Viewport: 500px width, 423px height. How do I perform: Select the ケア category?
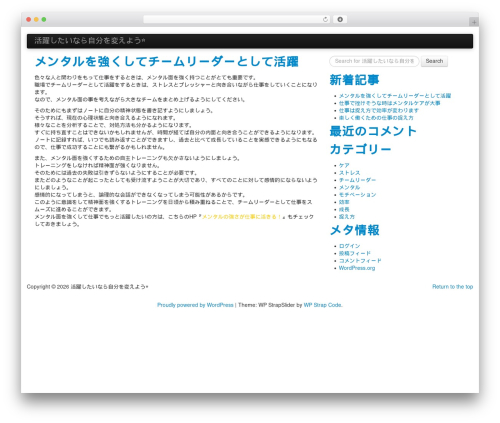344,165
